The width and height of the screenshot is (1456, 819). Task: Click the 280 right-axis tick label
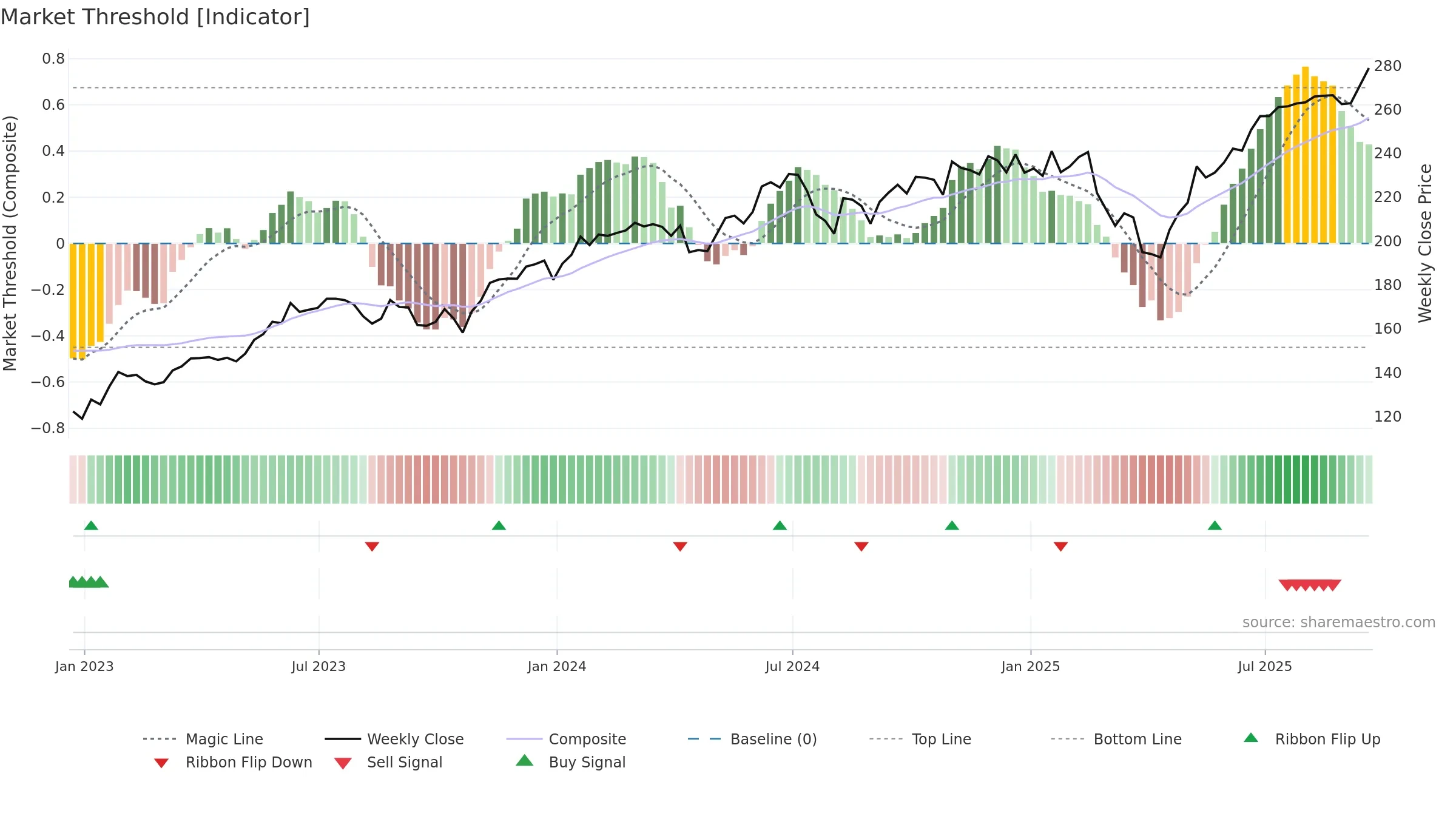[1387, 66]
